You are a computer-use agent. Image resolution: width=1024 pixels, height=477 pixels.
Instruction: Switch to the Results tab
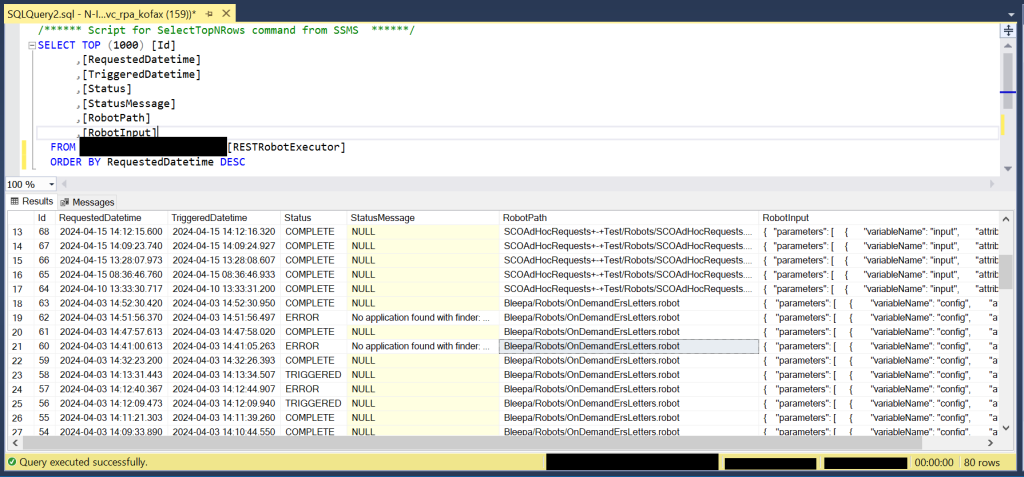coord(32,201)
